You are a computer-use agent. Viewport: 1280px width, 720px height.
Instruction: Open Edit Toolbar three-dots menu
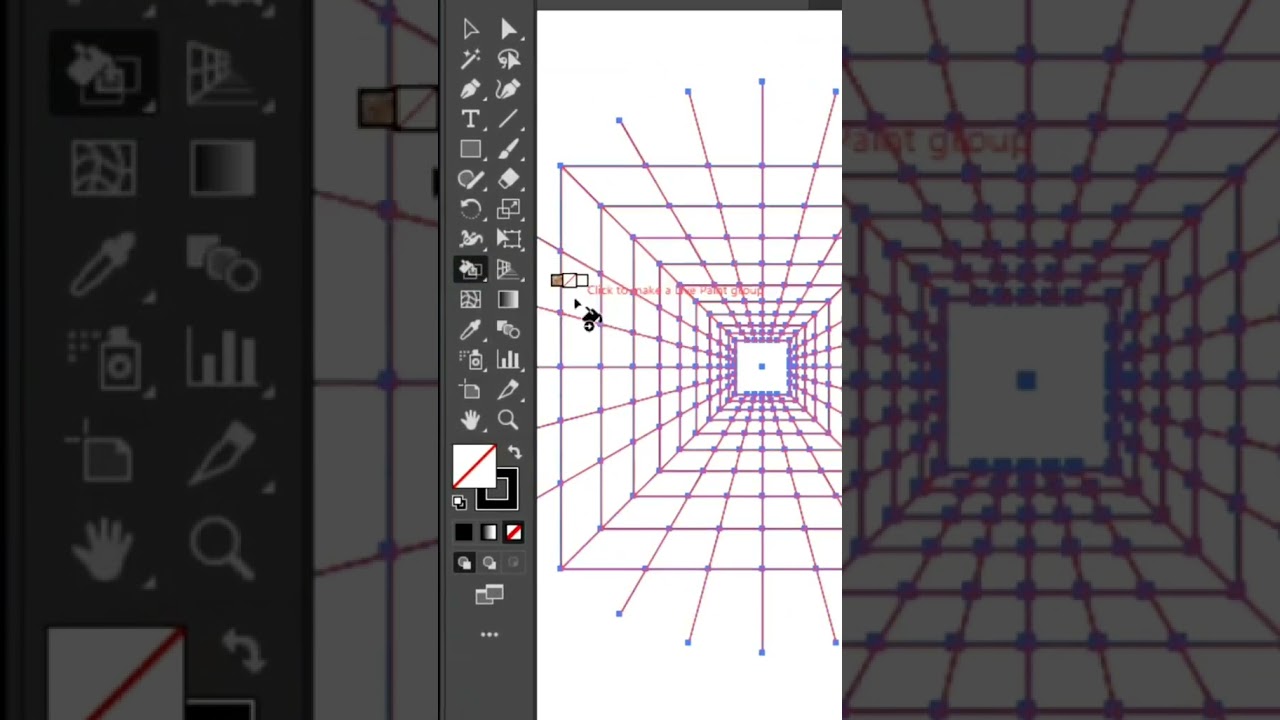pyautogui.click(x=489, y=634)
